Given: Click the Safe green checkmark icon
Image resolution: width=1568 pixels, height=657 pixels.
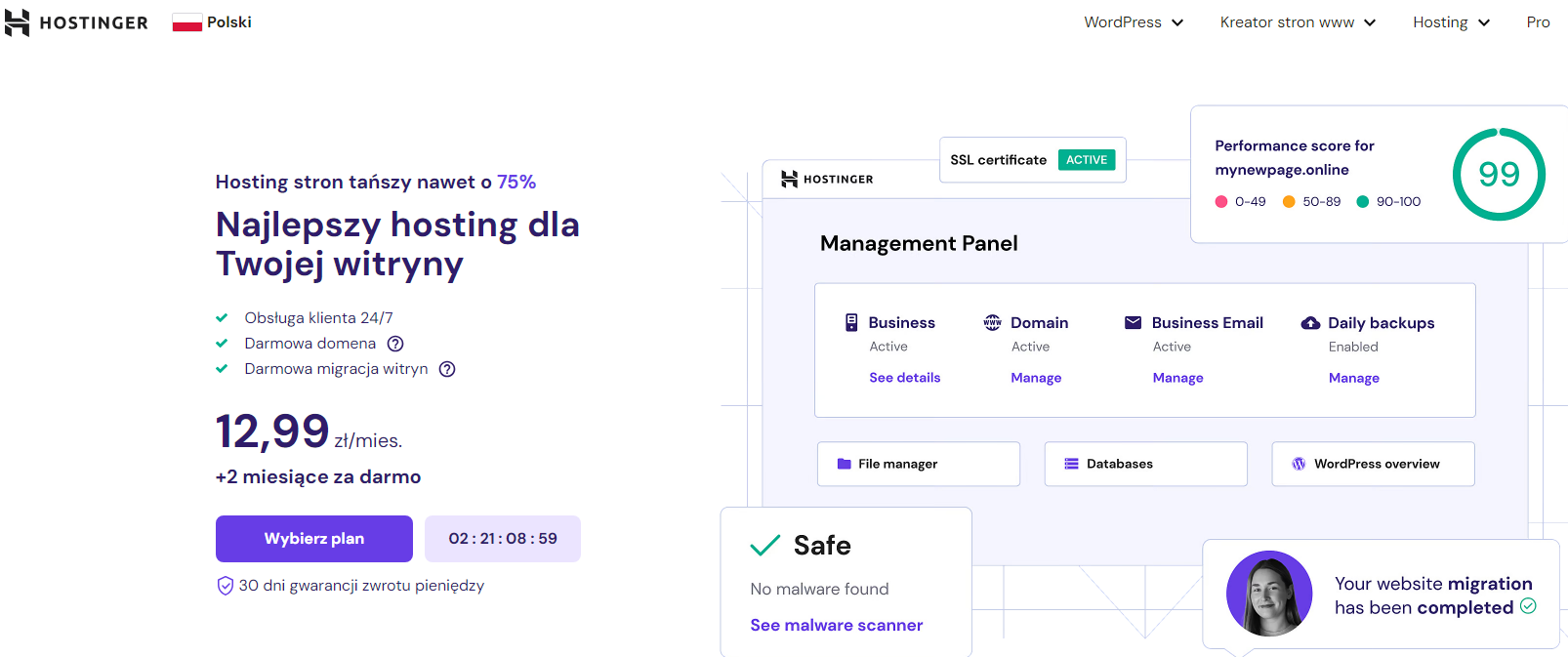Looking at the screenshot, I should [765, 545].
